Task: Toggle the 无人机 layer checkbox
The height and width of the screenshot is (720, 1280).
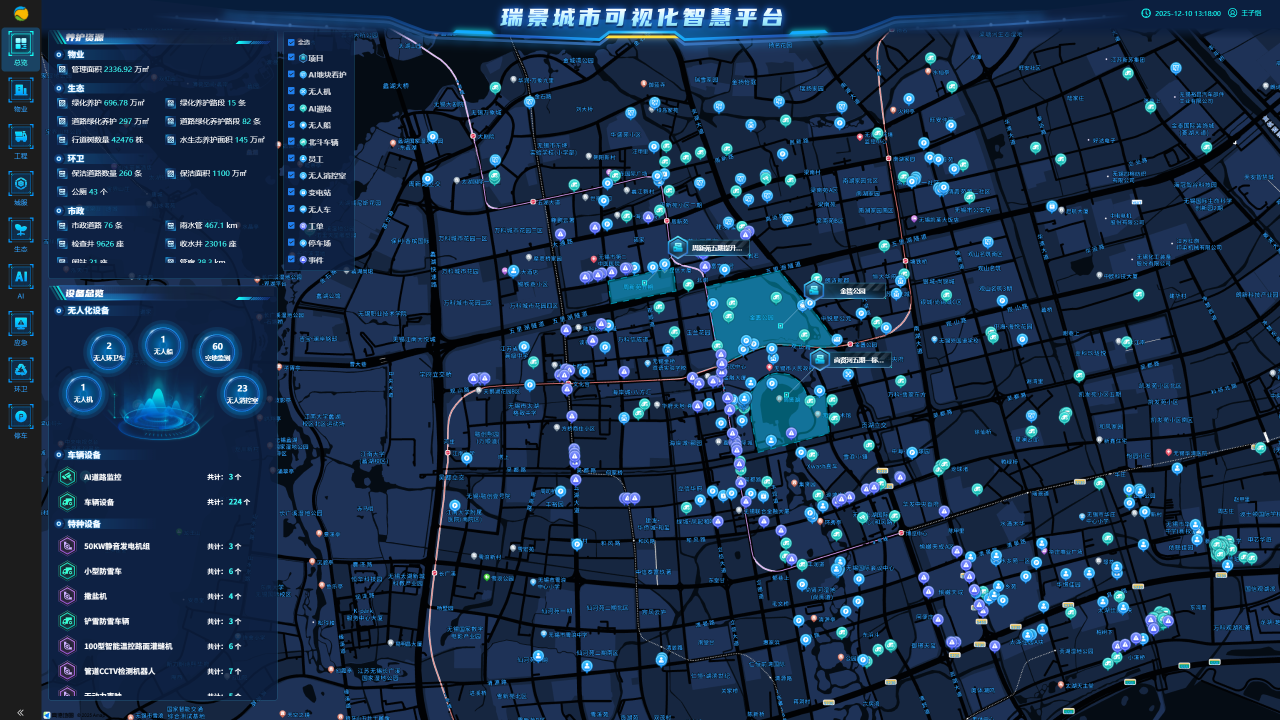Action: click(x=291, y=91)
